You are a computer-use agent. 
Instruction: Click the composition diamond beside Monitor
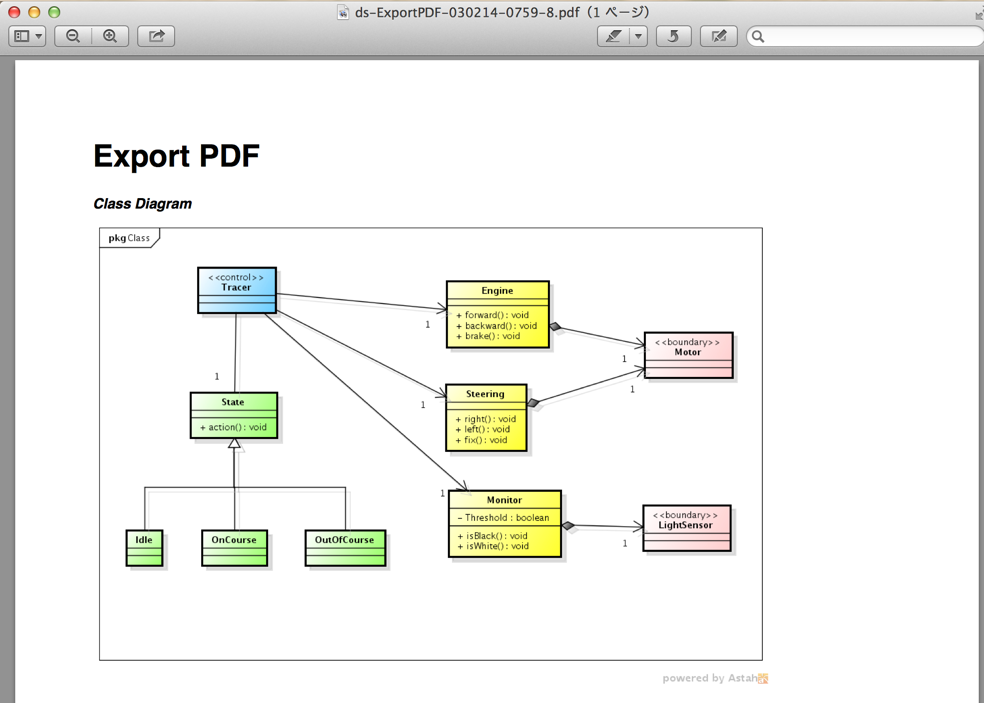[569, 526]
